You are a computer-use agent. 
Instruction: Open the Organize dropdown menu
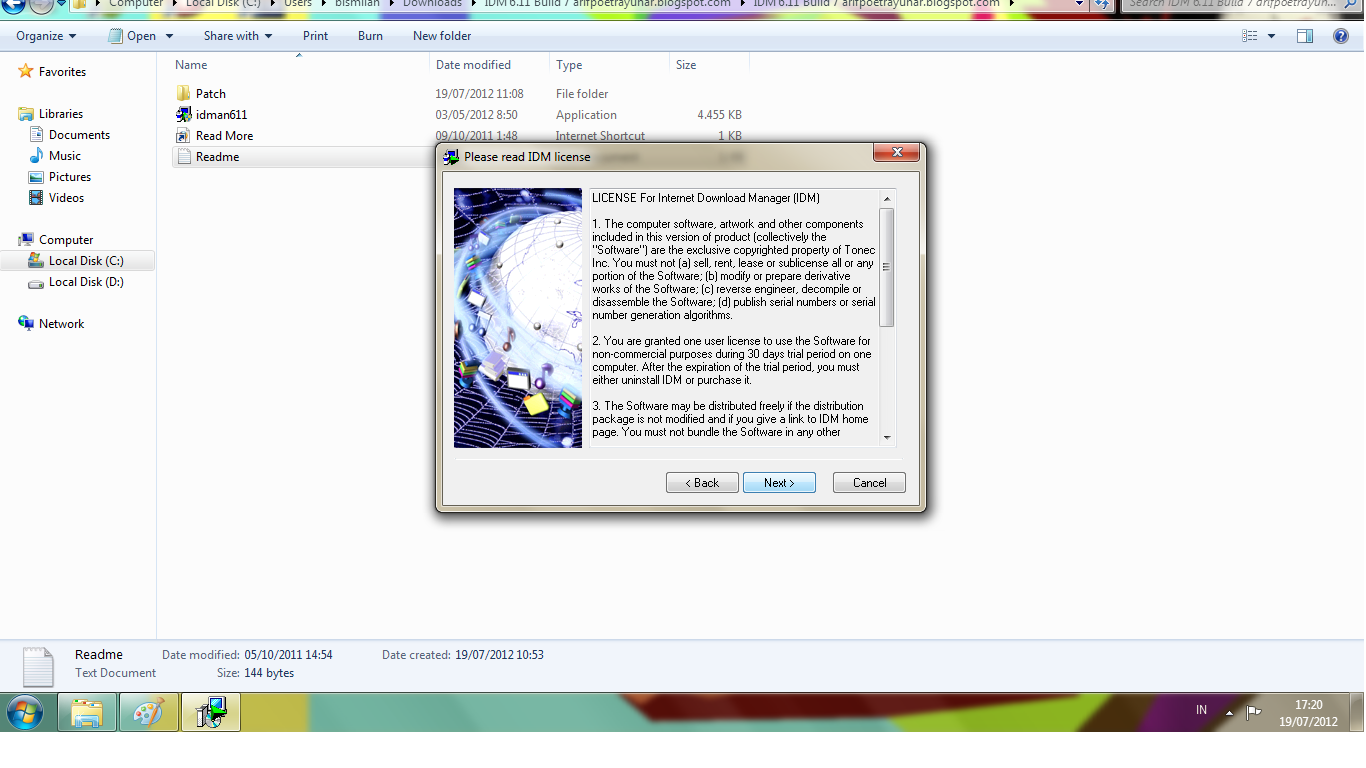tap(46, 36)
